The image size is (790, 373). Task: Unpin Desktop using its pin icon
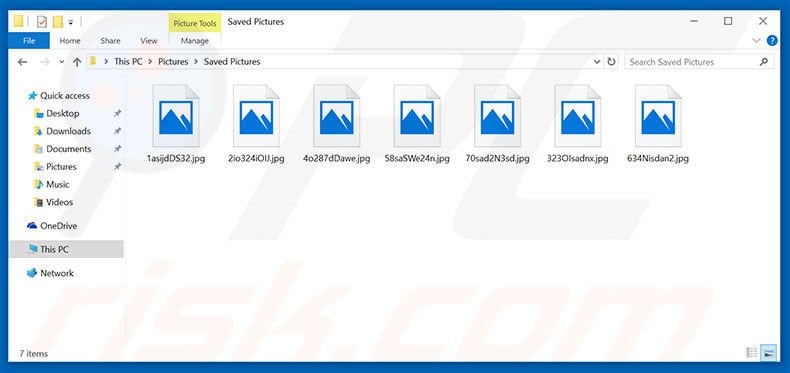tap(117, 113)
